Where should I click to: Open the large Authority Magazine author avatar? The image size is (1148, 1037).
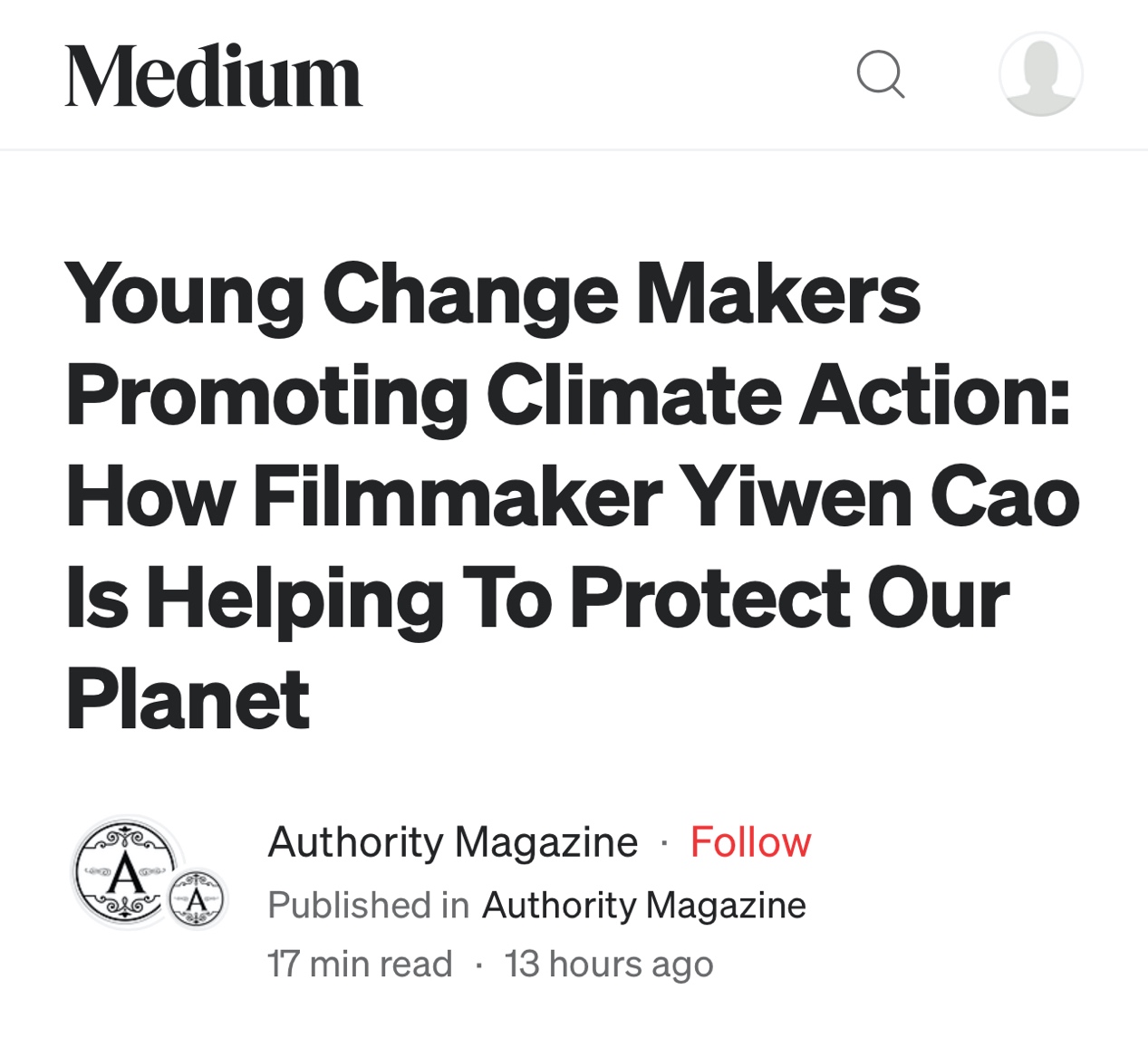126,873
